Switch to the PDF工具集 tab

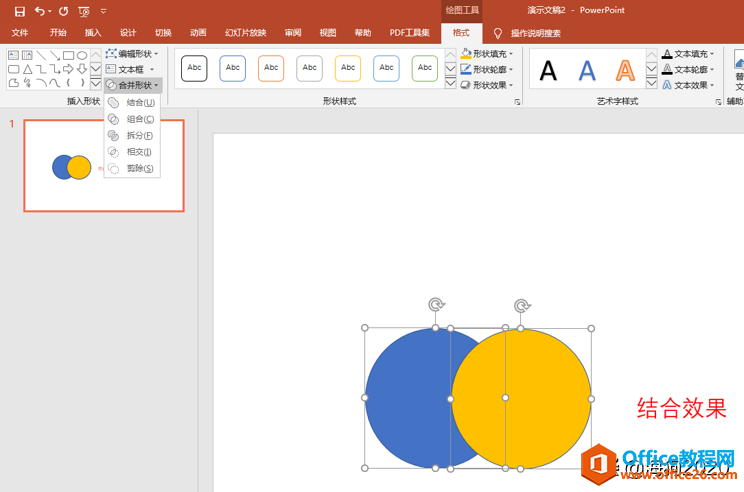(409, 33)
